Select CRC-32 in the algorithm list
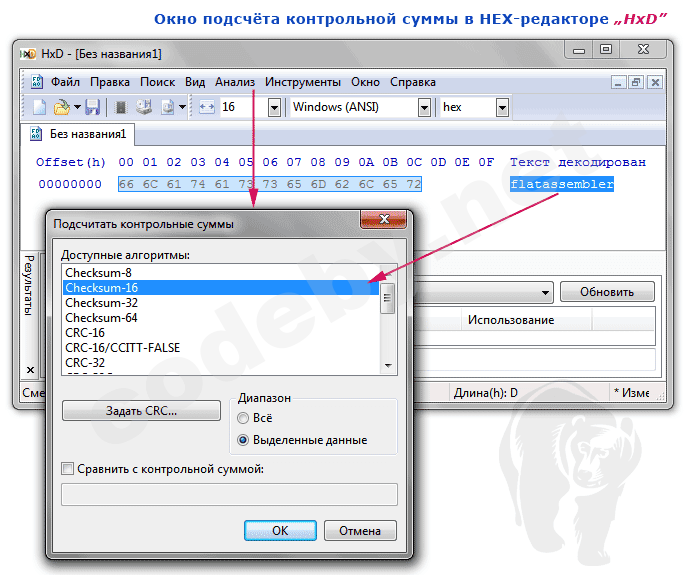Image resolution: width=689 pixels, height=575 pixels. tap(221, 362)
